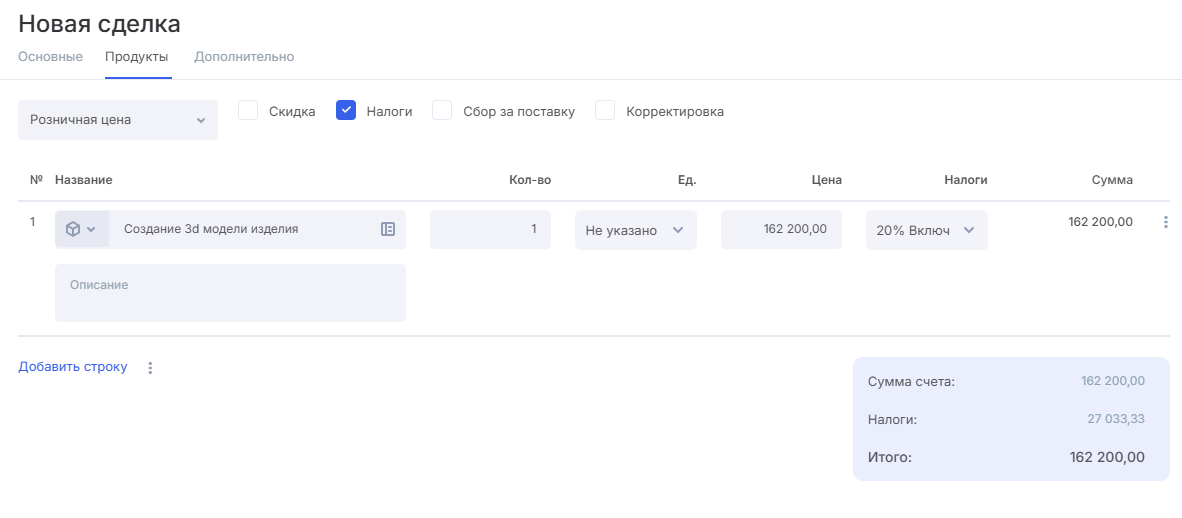Screen dimensions: 1182x518
Task: Click the quantity field showing 1
Action: pos(490,229)
